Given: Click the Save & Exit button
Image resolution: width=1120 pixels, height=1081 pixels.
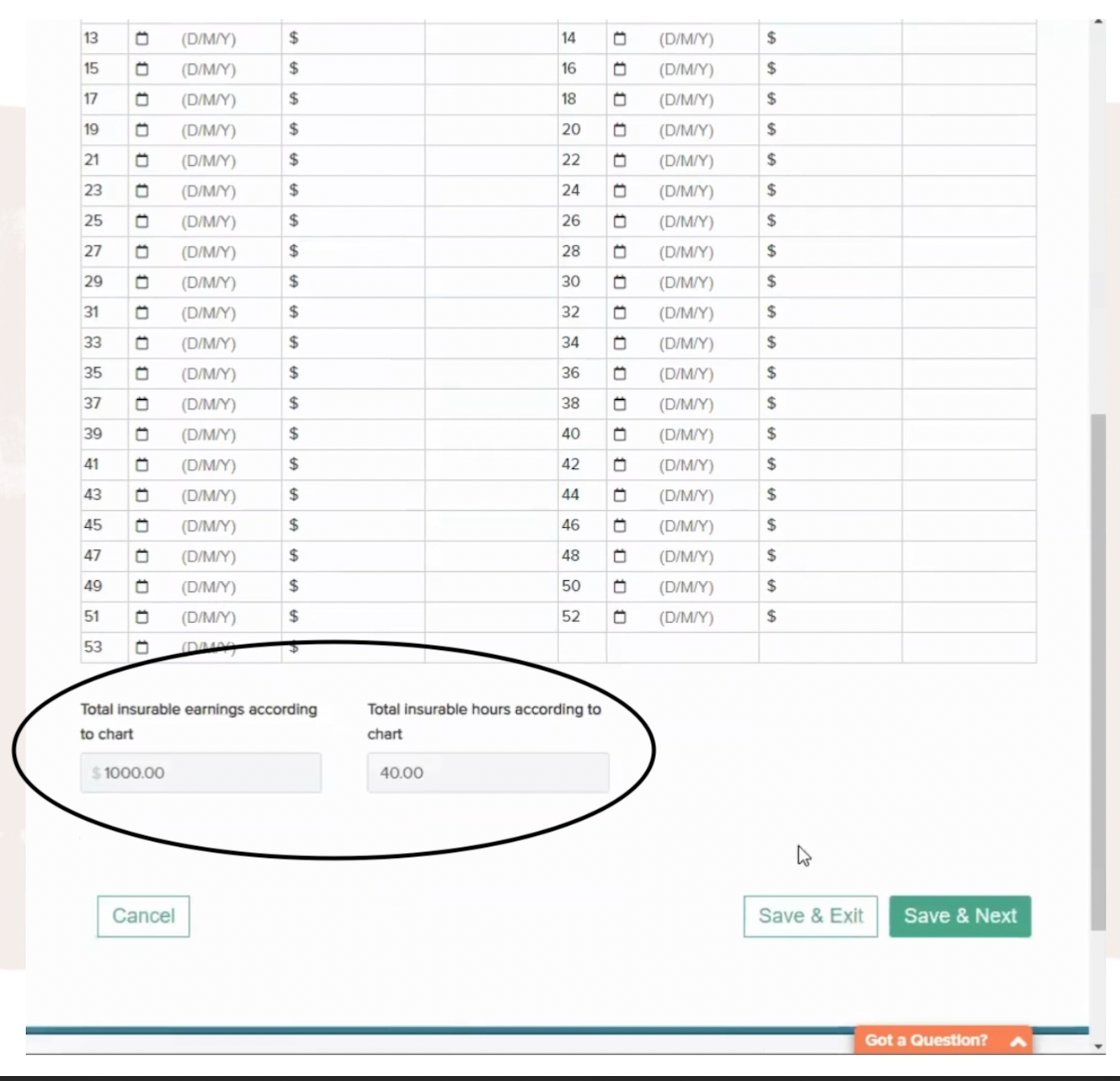Looking at the screenshot, I should [810, 916].
